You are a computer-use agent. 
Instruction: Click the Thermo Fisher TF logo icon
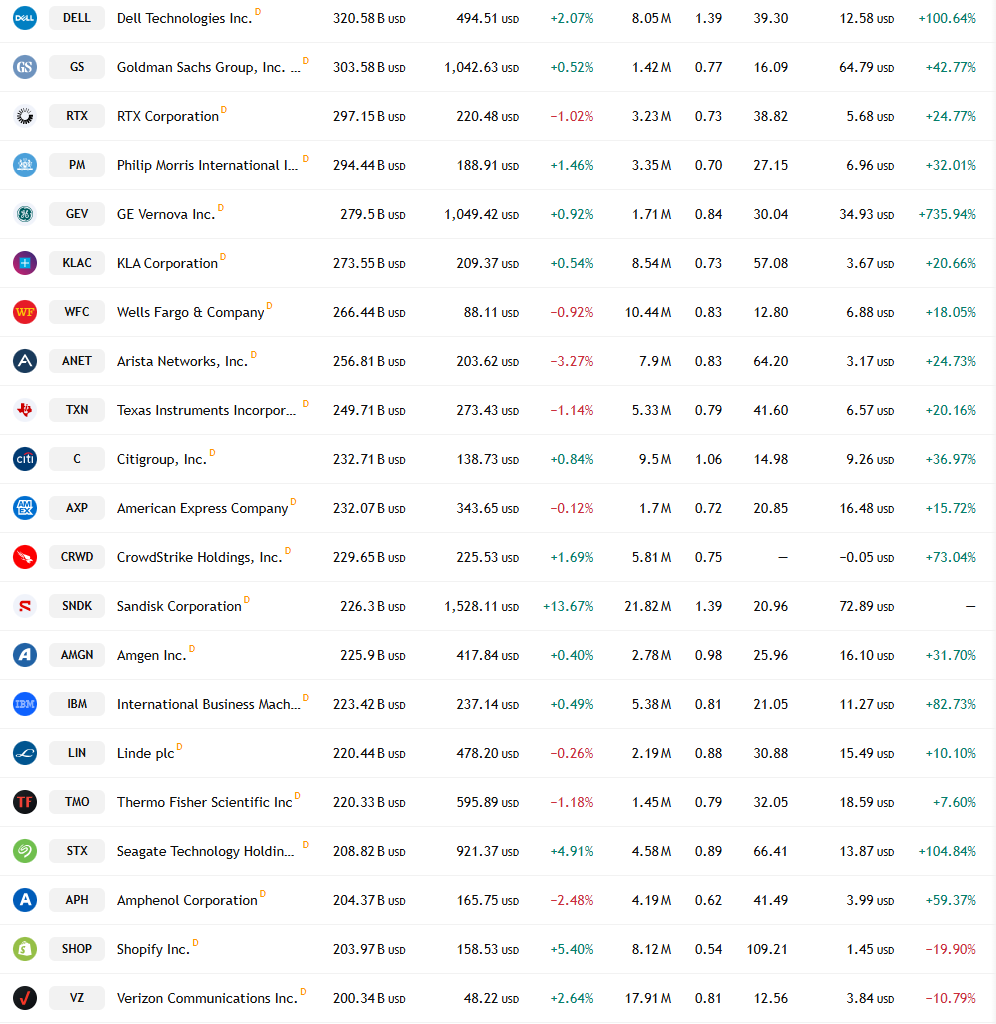[x=25, y=802]
